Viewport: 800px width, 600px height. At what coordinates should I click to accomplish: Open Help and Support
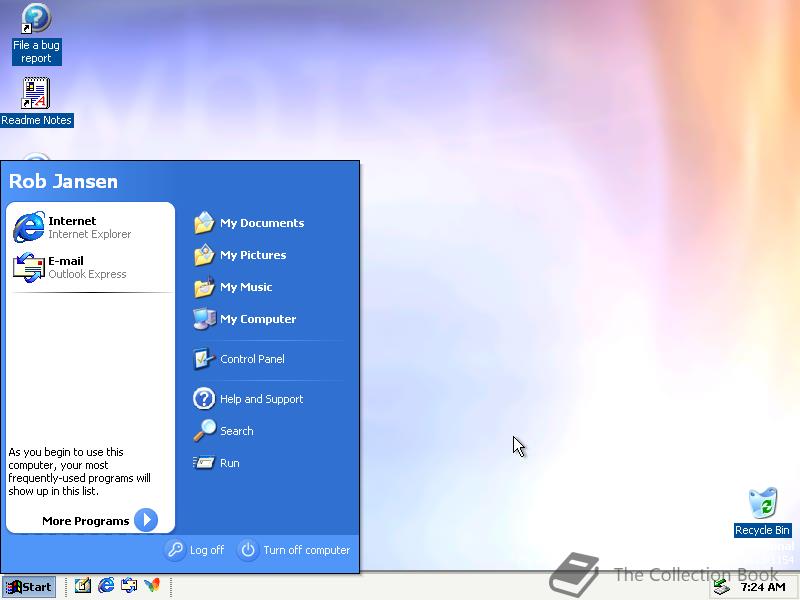click(x=248, y=399)
